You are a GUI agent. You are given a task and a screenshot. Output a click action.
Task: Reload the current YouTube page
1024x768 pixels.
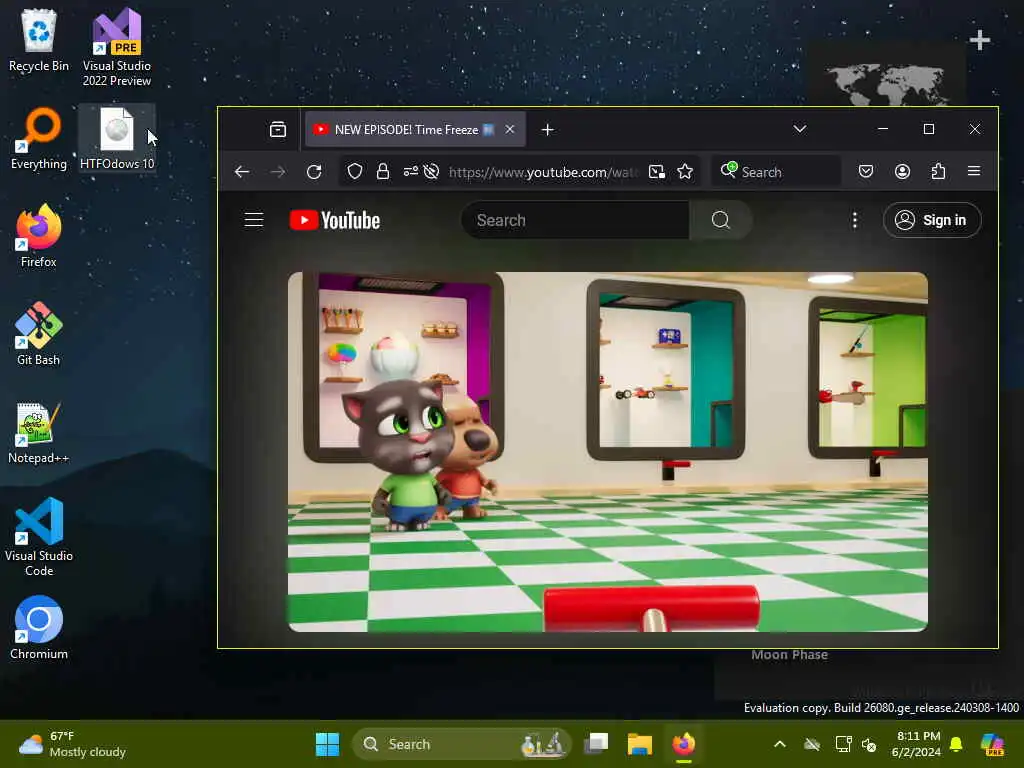314,172
